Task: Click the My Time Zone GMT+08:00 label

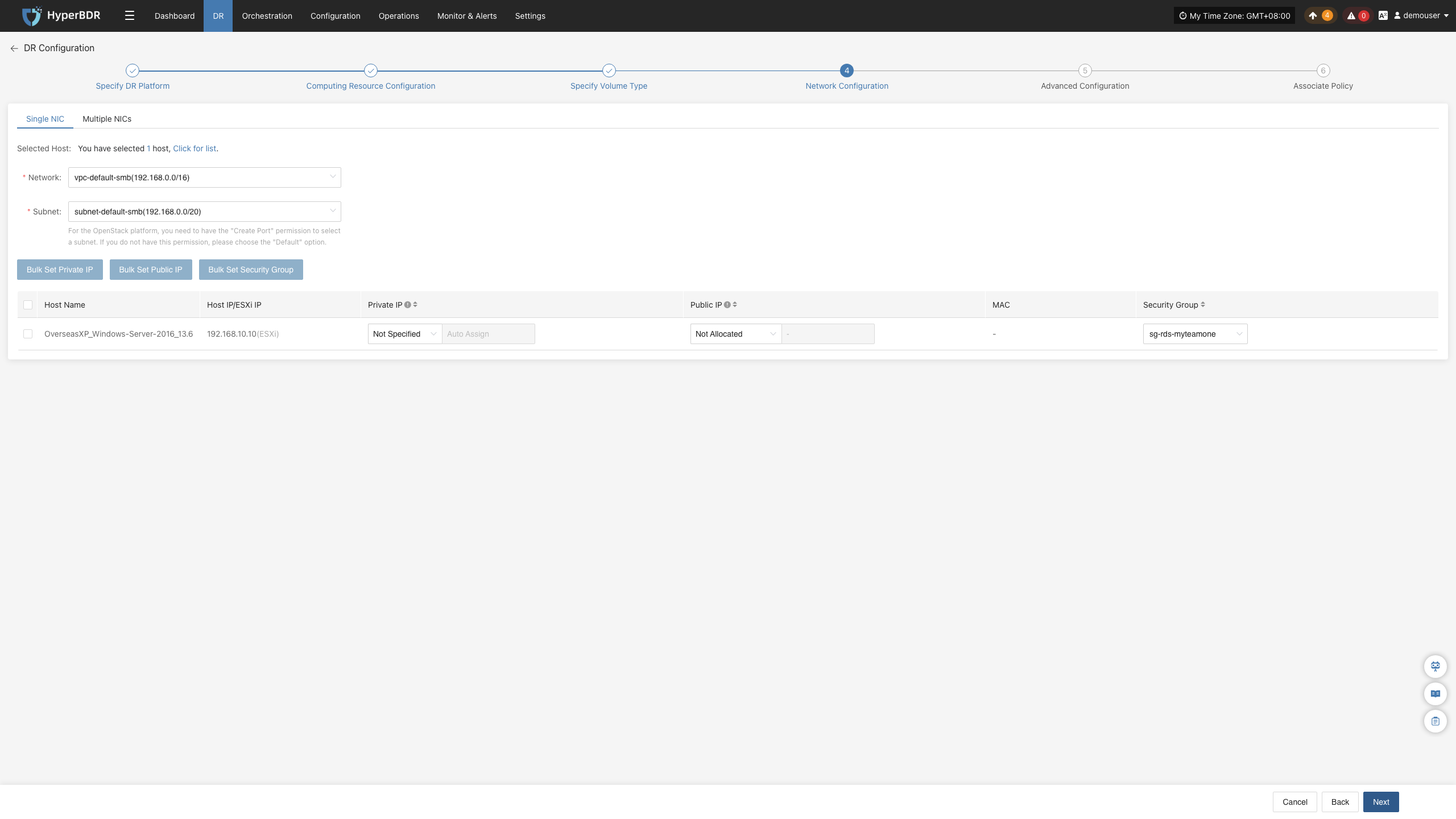Action: coord(1240,16)
